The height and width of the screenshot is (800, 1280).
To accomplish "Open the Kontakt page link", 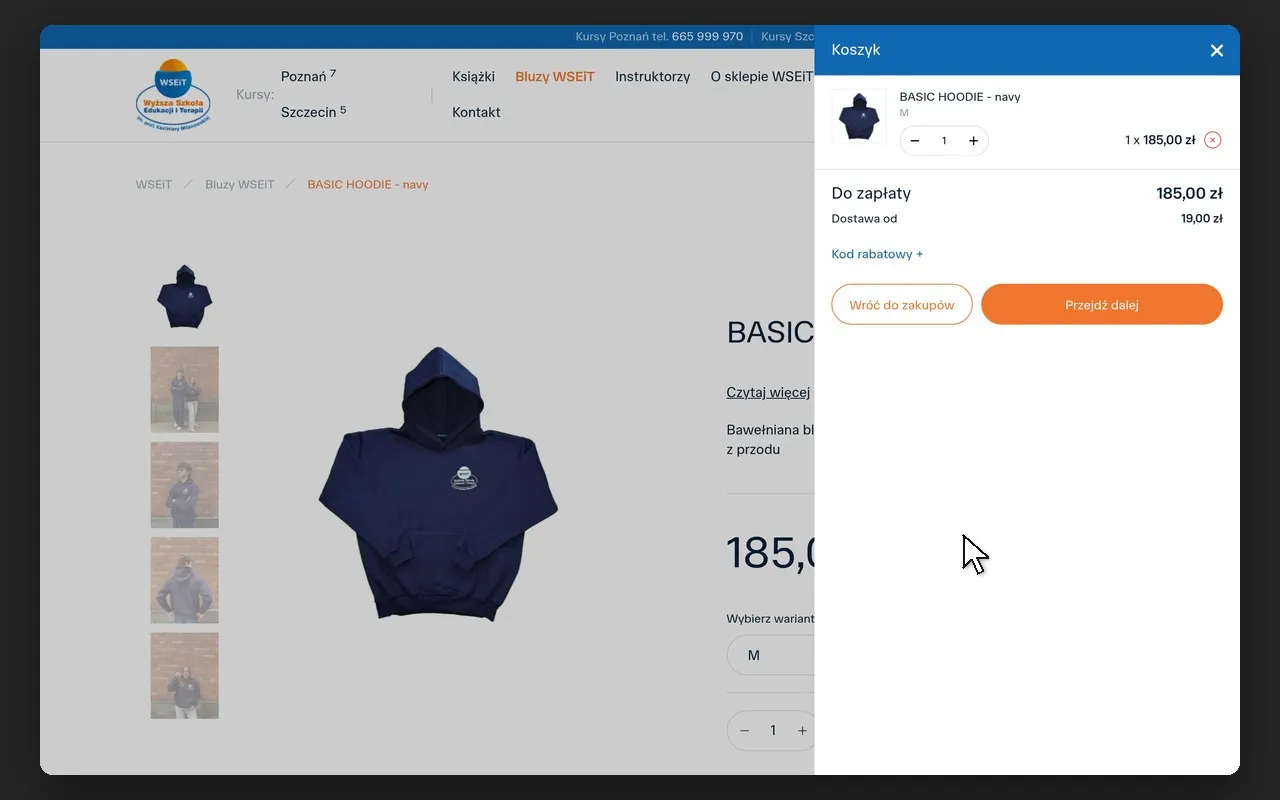I will (x=476, y=112).
